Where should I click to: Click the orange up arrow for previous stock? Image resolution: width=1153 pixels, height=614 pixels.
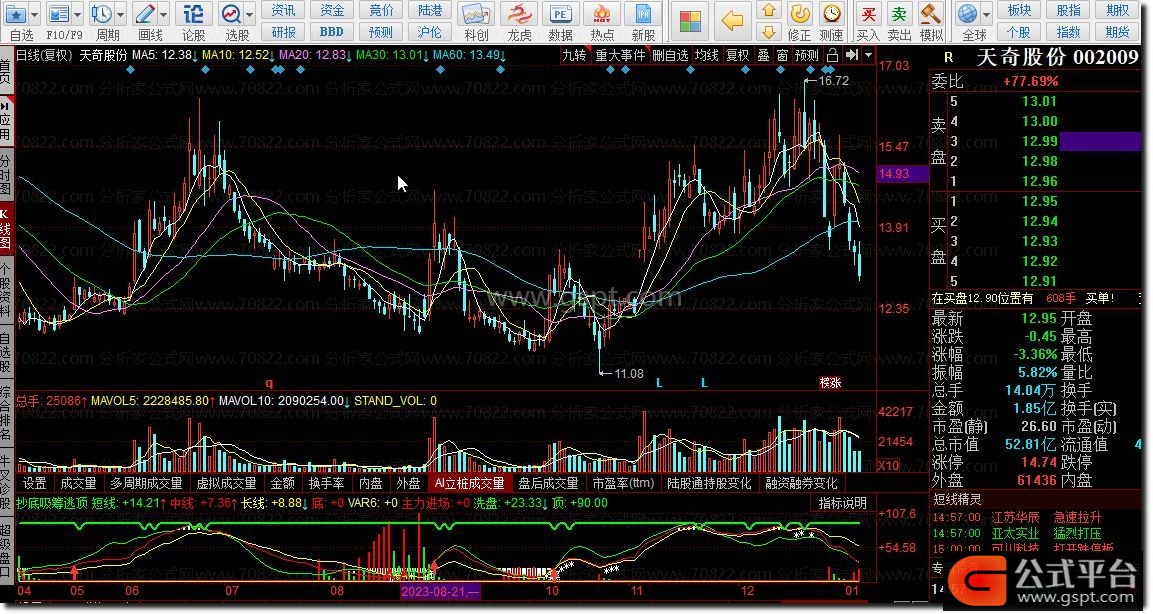coord(768,10)
